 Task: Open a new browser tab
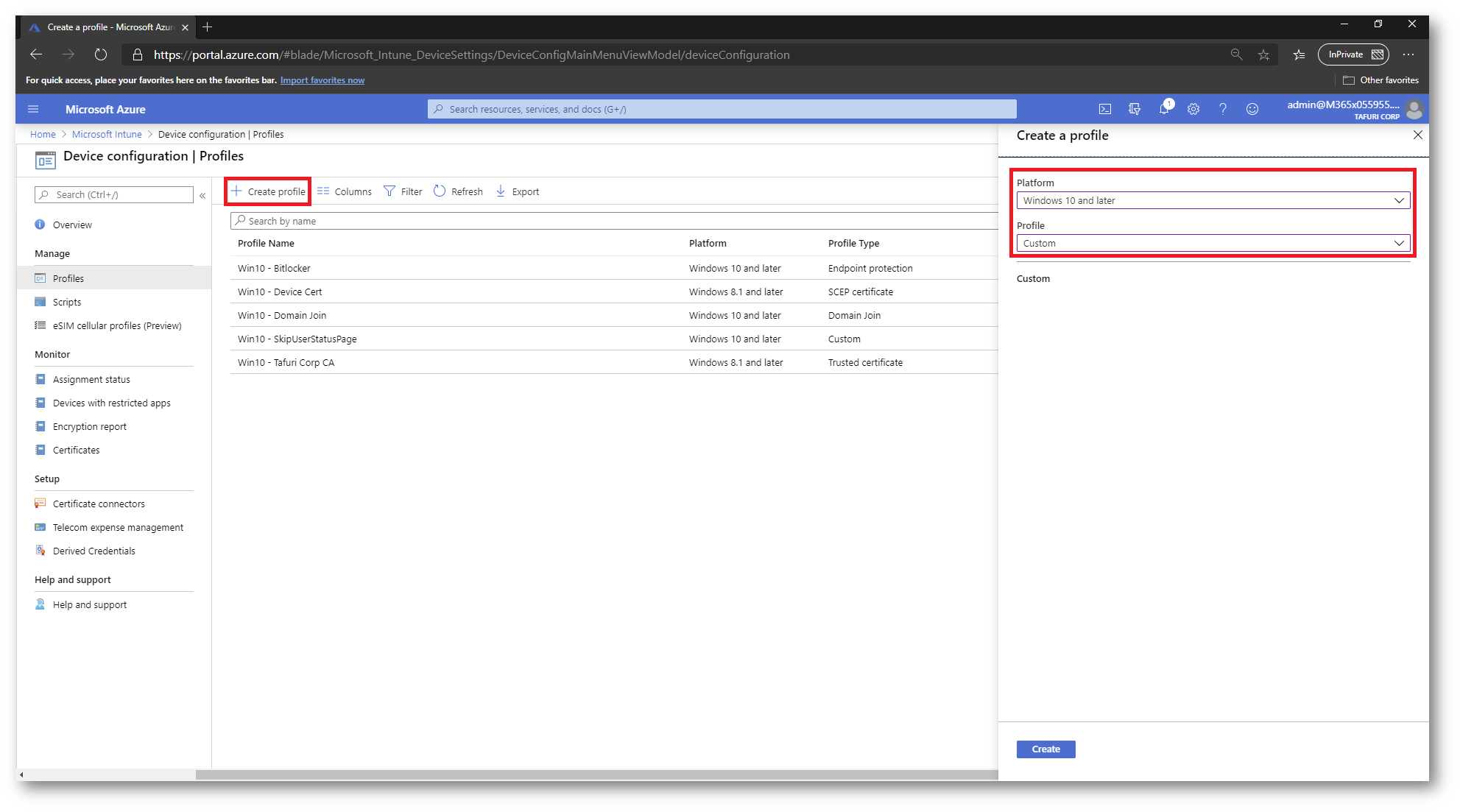208,27
